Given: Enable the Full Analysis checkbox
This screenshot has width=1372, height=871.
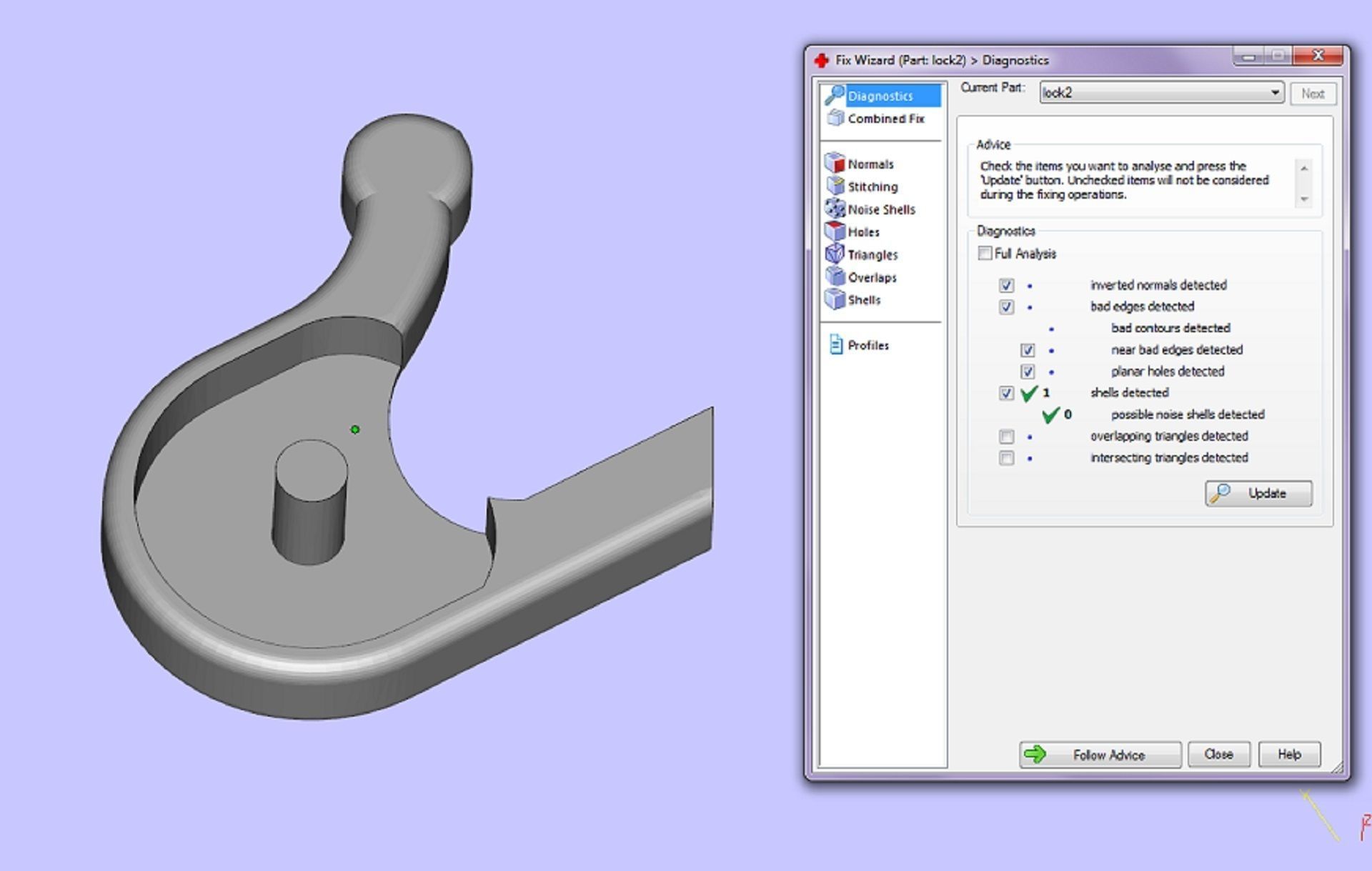Looking at the screenshot, I should [x=985, y=254].
